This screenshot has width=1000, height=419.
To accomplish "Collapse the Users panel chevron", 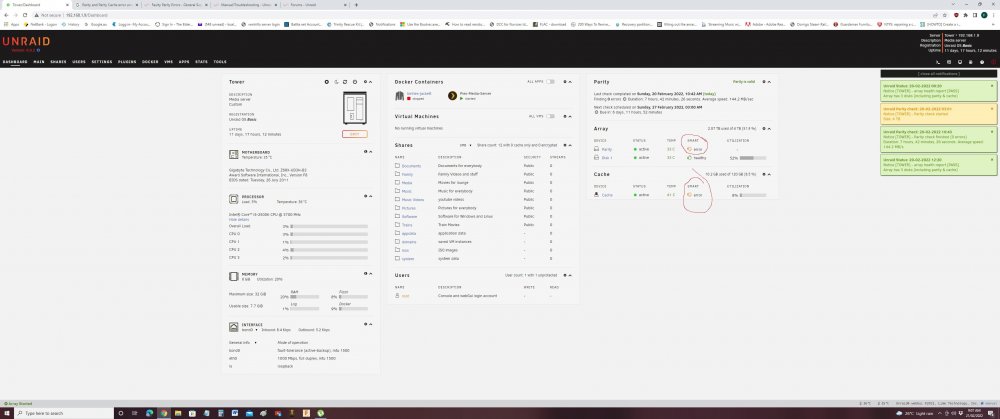I will coord(570,275).
